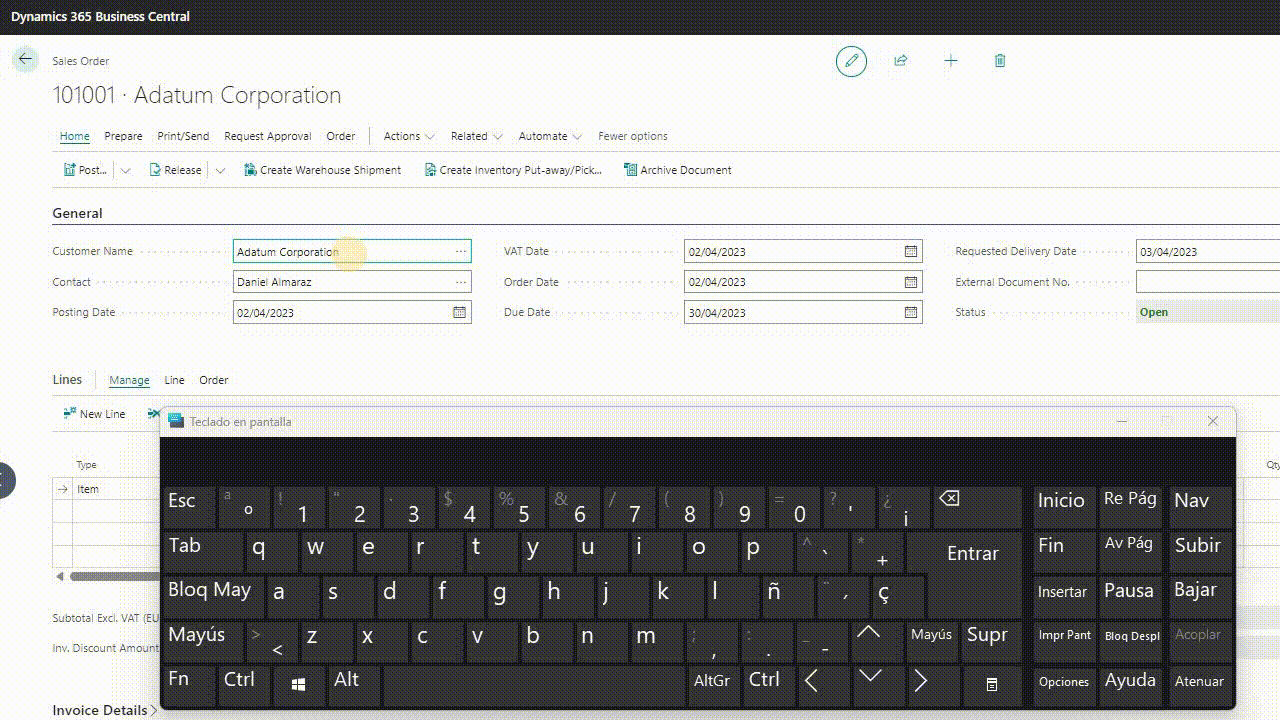Open calendar picker for Due Date
Viewport: 1280px width, 720px height.
(x=910, y=313)
